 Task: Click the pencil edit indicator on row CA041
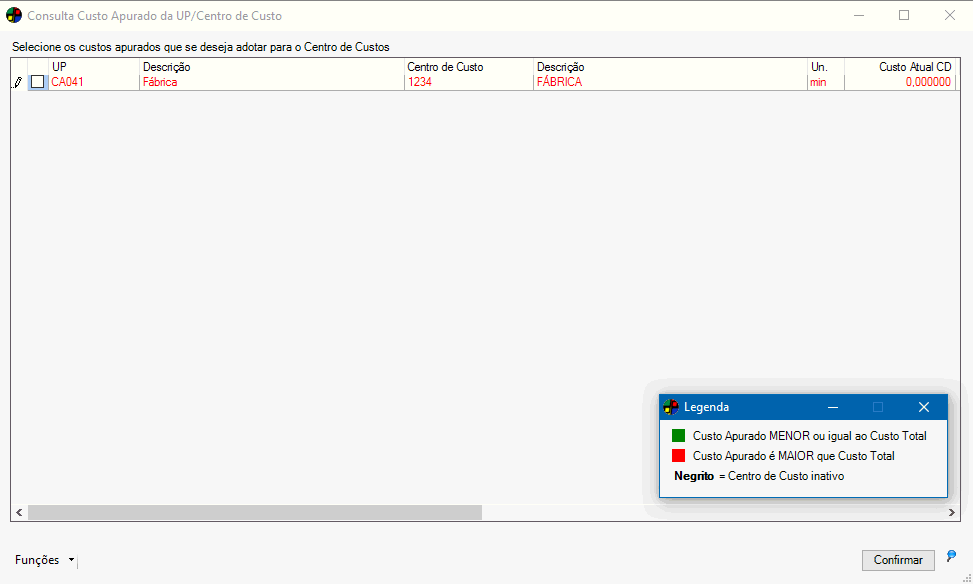click(17, 83)
